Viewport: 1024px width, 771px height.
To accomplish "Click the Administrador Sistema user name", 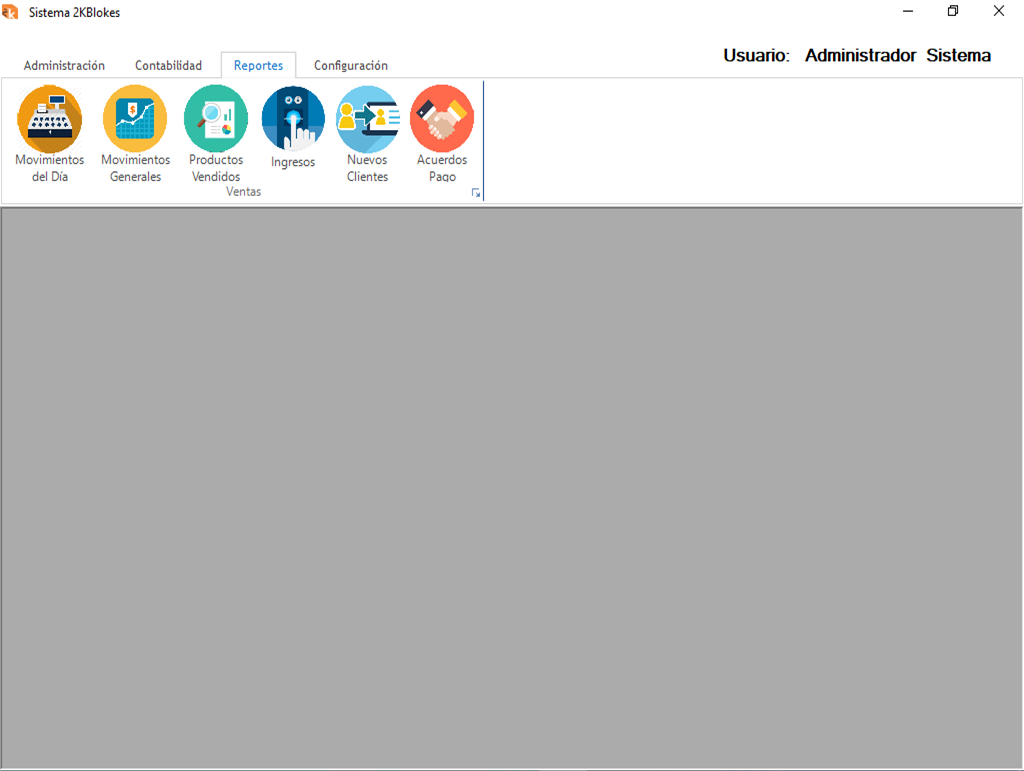I will [x=897, y=56].
